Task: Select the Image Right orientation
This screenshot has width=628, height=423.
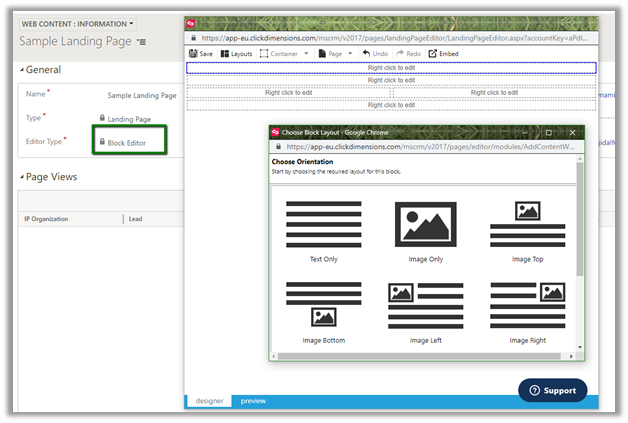Action: [x=527, y=304]
